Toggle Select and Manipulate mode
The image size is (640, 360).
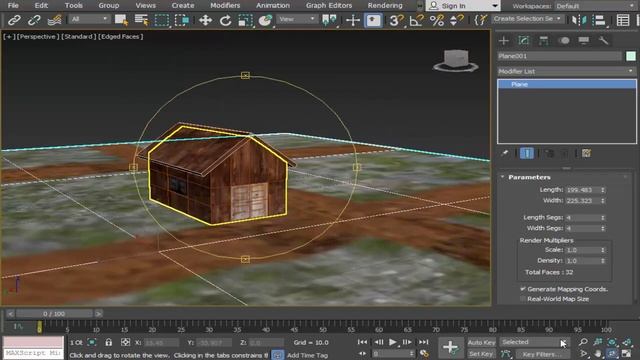(353, 20)
